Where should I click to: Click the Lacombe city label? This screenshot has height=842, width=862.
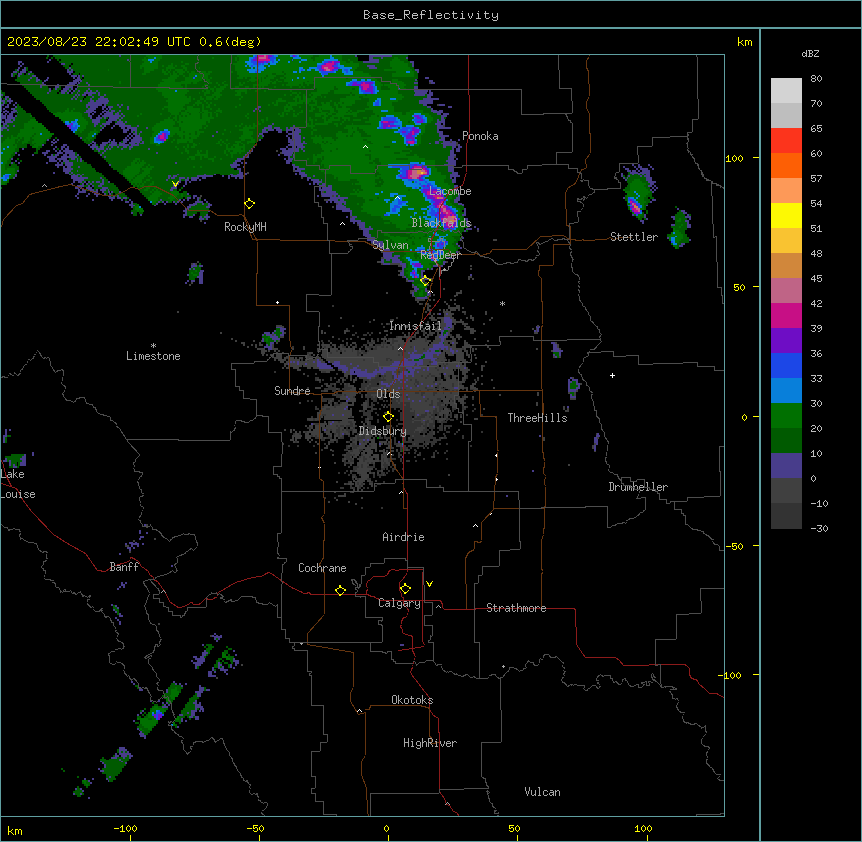tap(450, 191)
